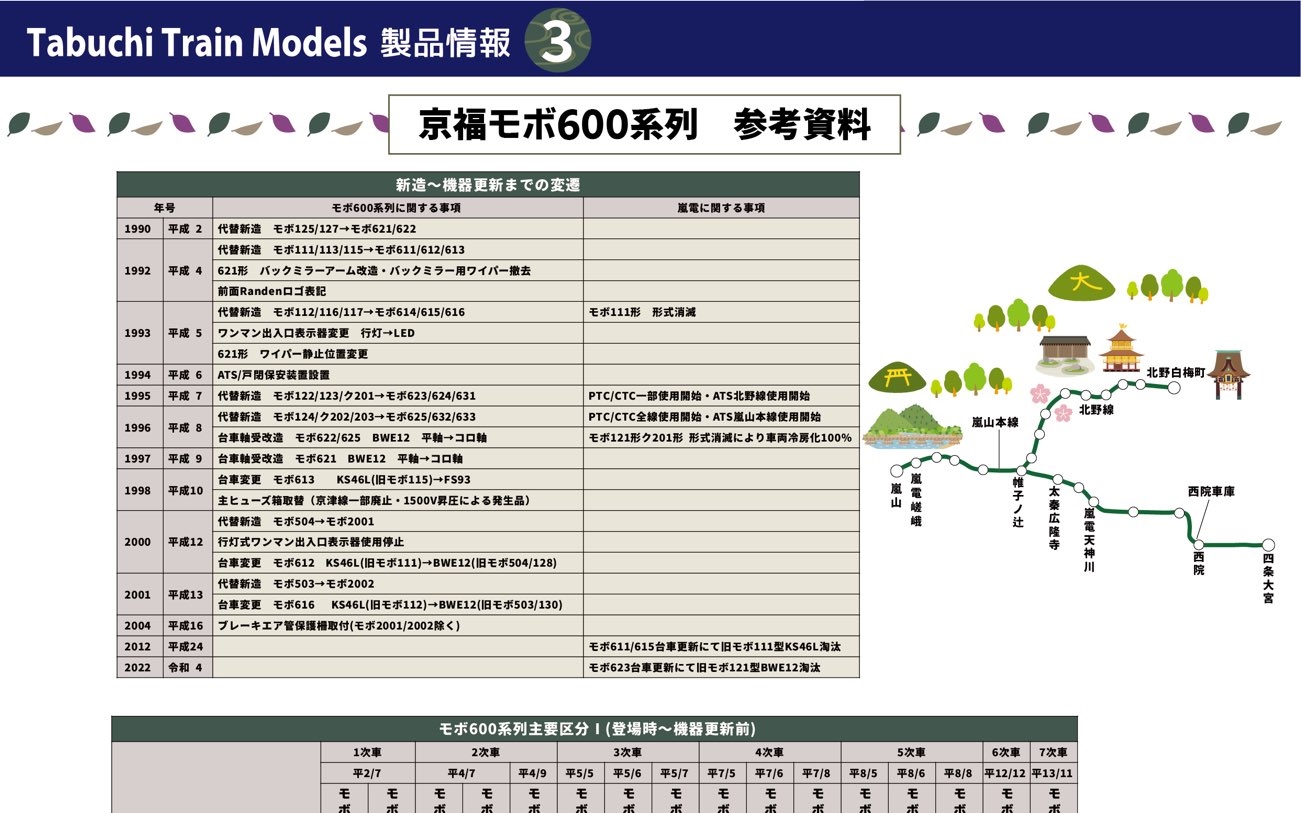Screen dimensions: 1301x813
Task: Click the ATS/戸閉保安装置設置 row
Action: tap(398, 375)
